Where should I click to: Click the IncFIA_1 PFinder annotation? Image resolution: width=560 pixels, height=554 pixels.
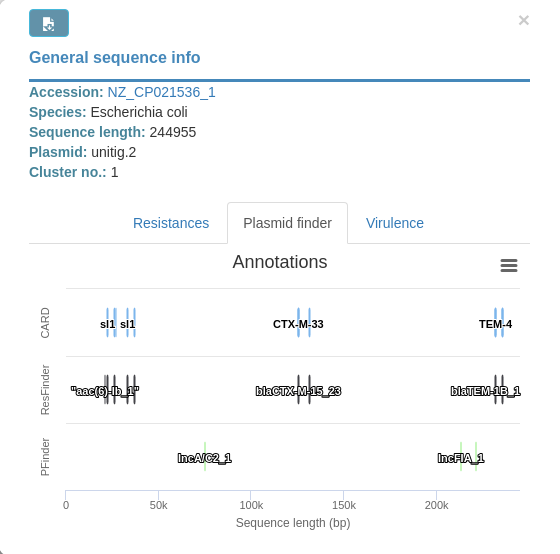[461, 458]
